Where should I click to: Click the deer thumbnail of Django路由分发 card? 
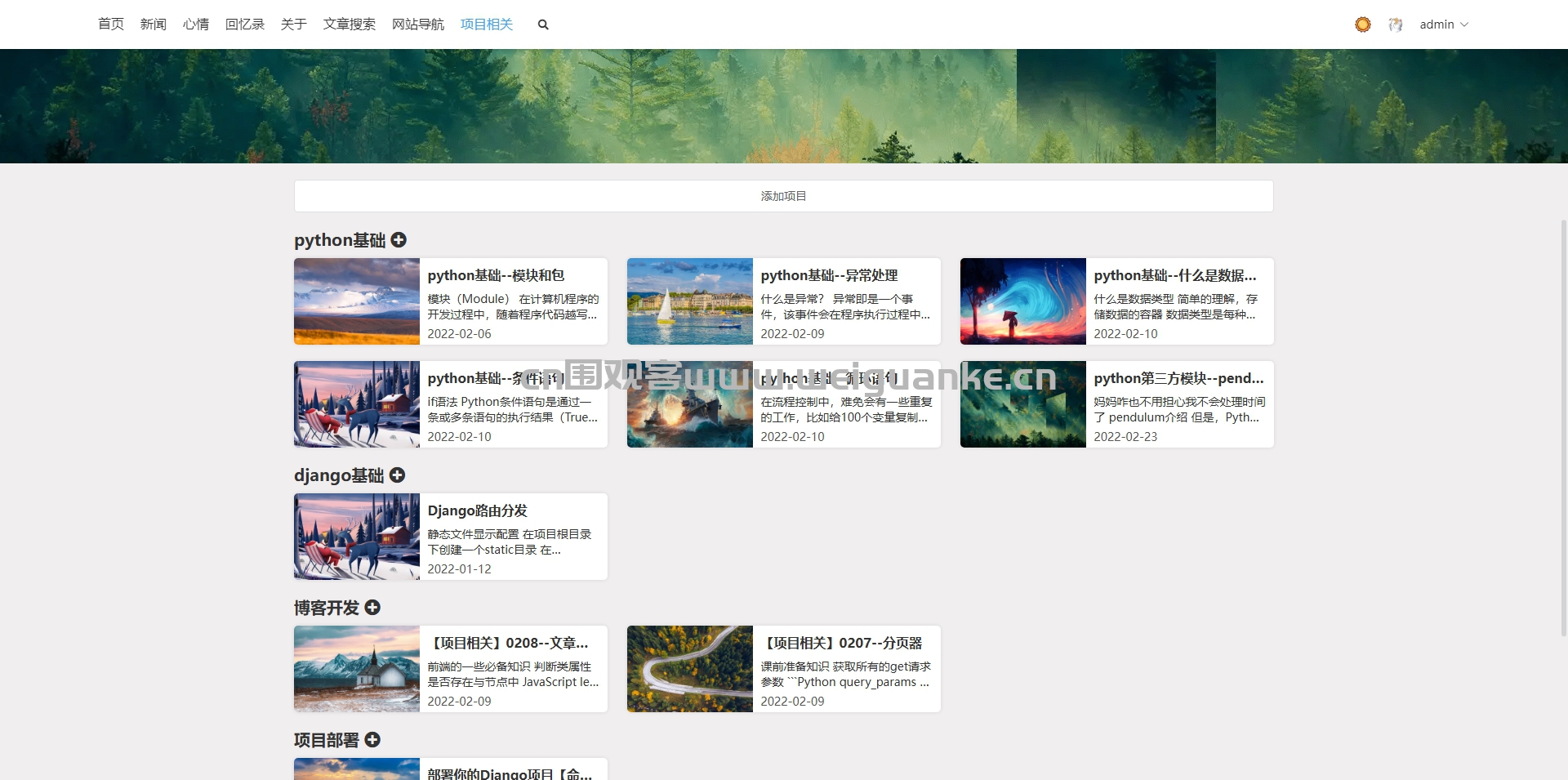coord(357,537)
